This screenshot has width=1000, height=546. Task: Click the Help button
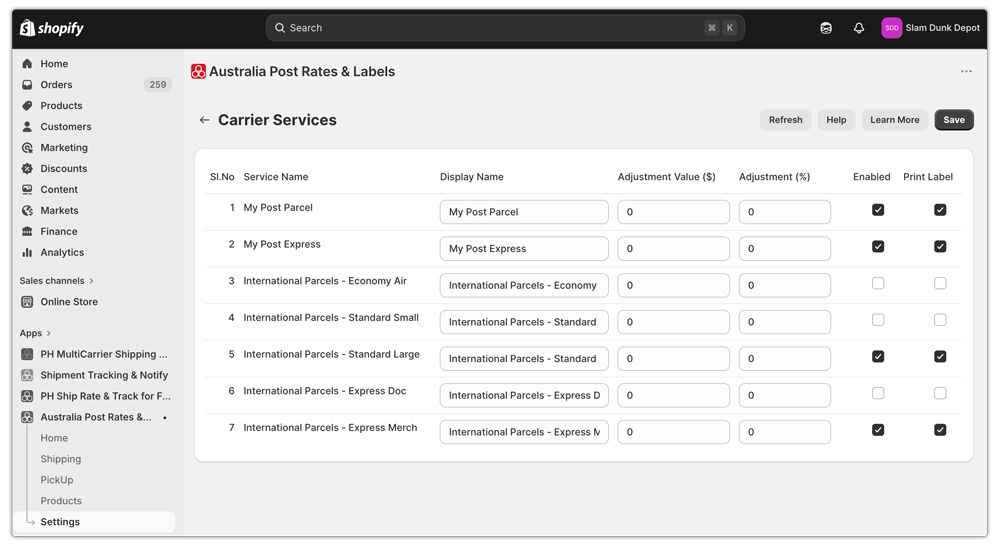[x=836, y=120]
